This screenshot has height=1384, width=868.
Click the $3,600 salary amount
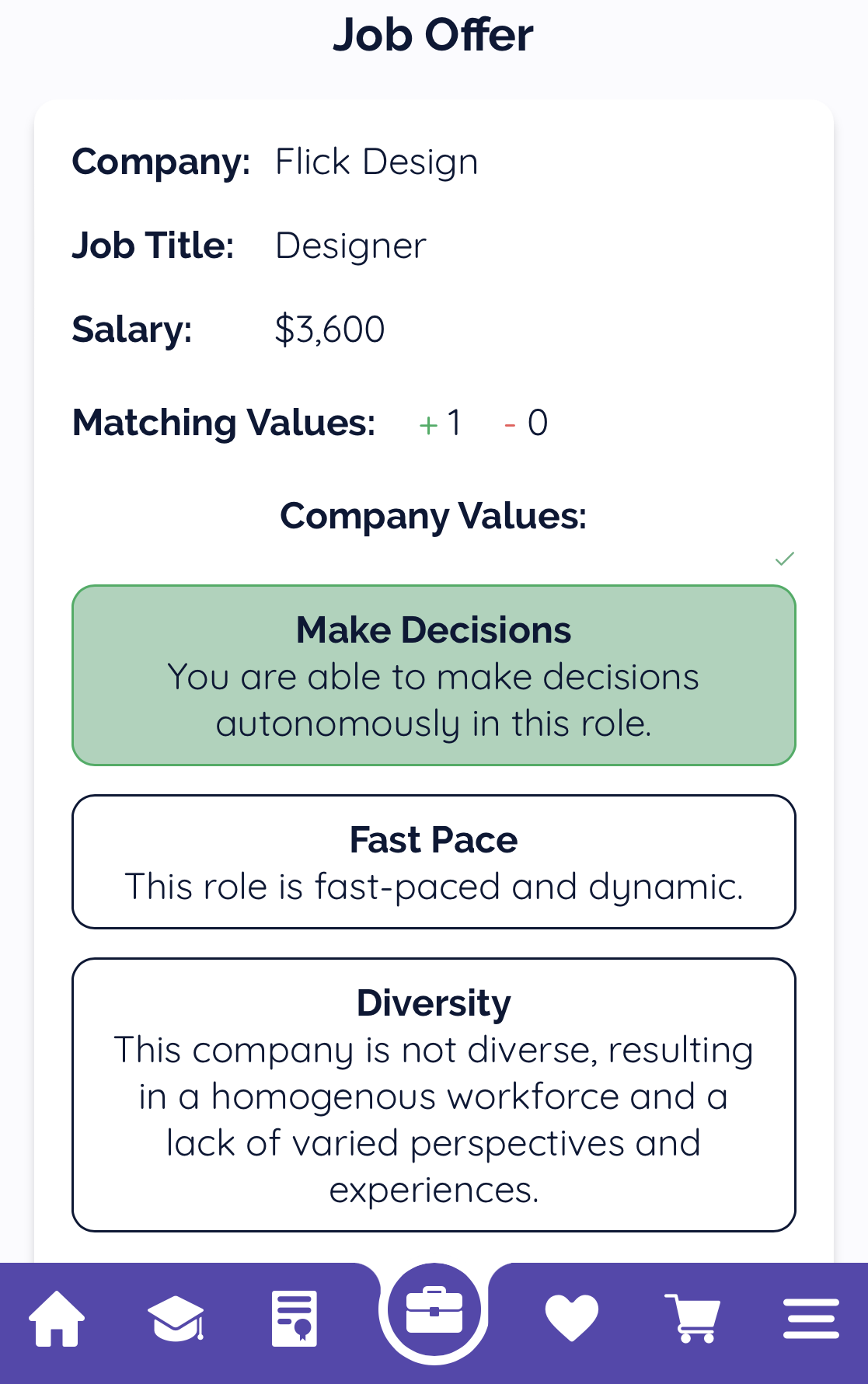point(330,329)
